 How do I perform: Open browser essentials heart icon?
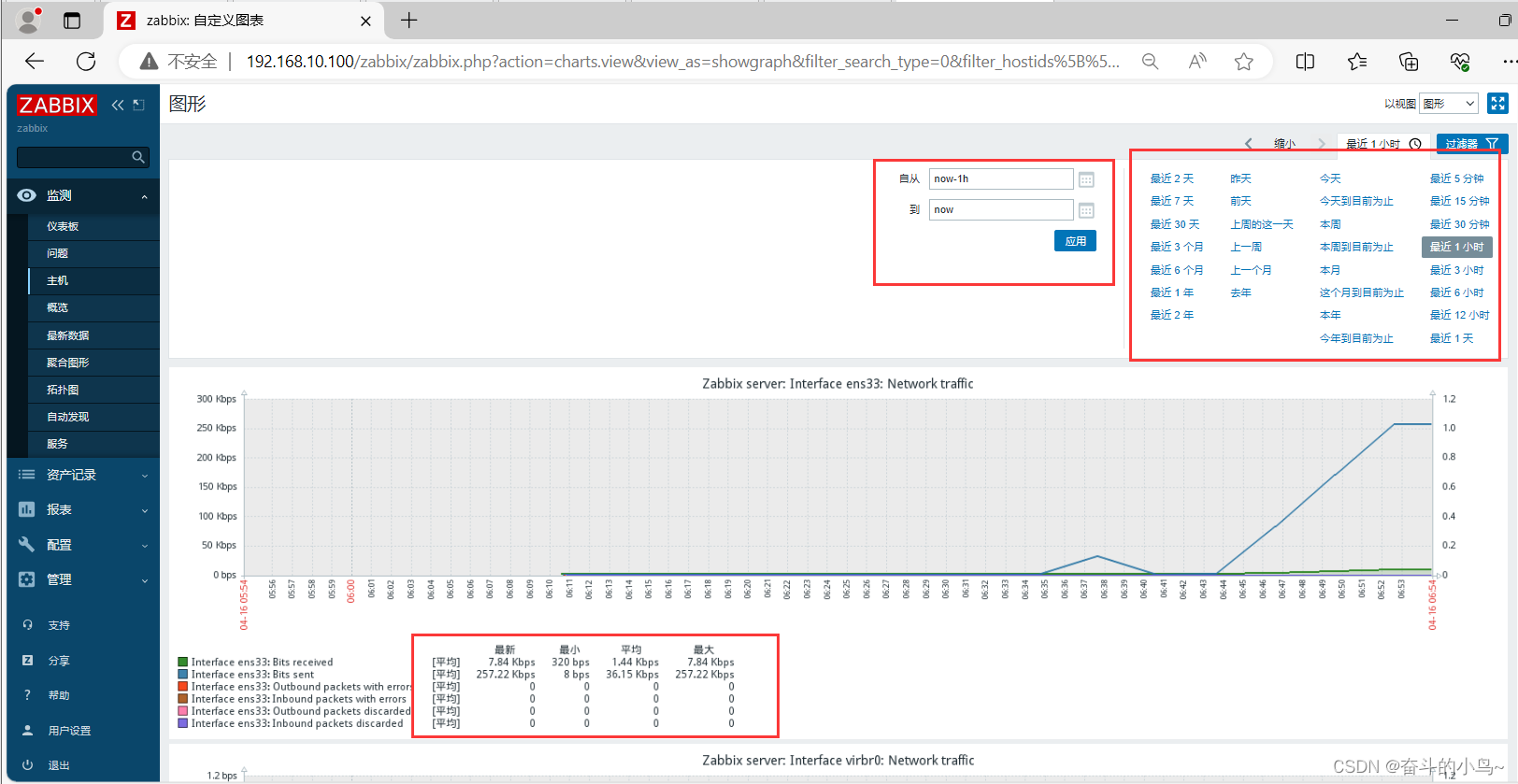tap(1460, 62)
